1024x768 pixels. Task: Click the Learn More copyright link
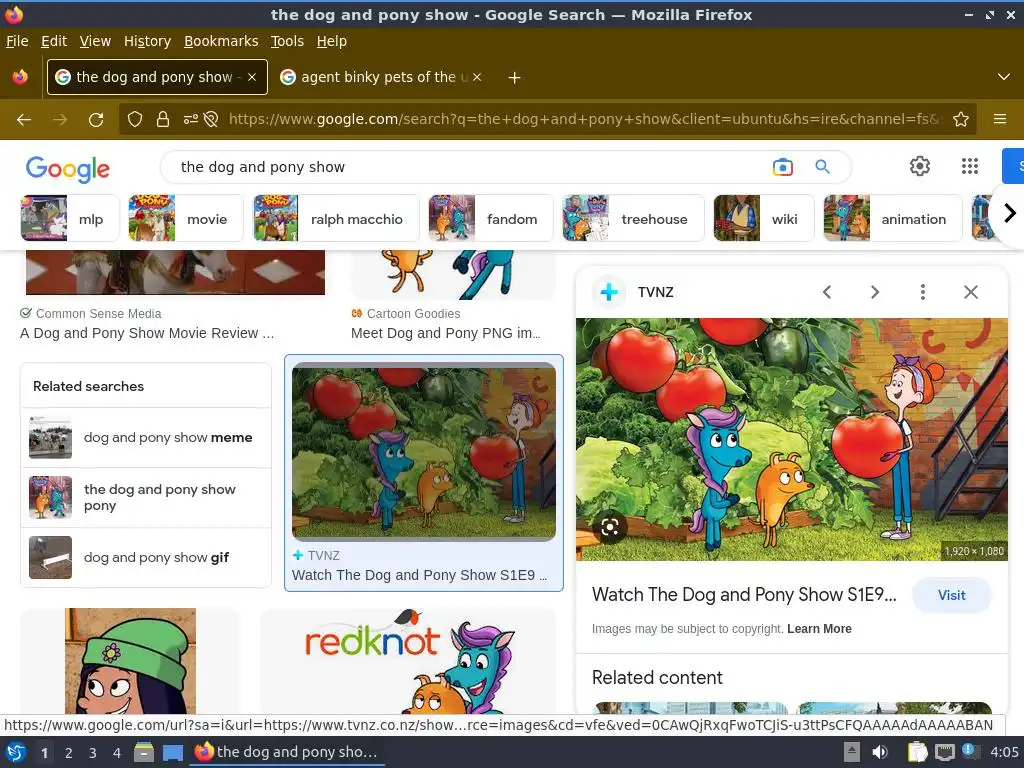(x=819, y=629)
